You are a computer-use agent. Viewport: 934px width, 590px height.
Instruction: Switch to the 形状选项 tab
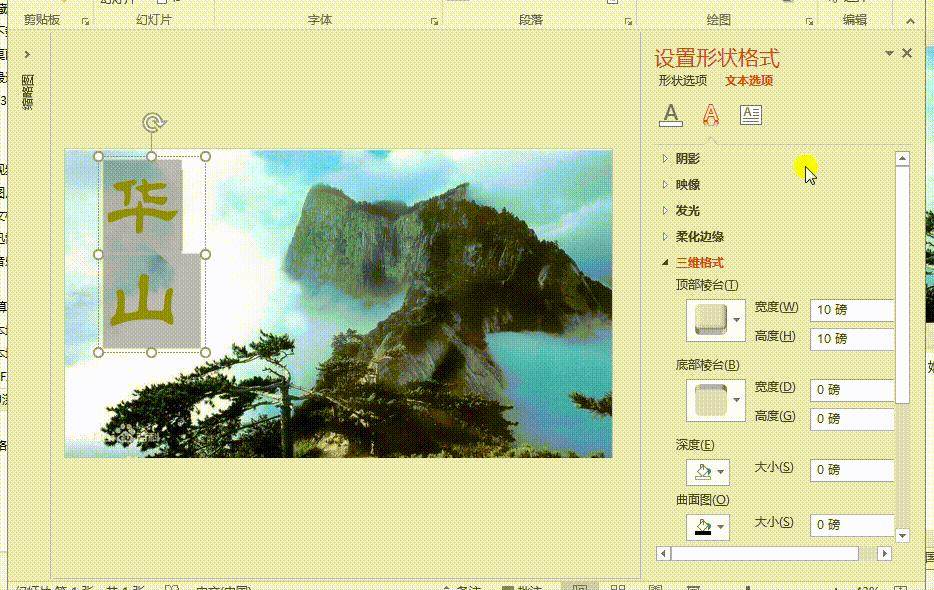683,80
